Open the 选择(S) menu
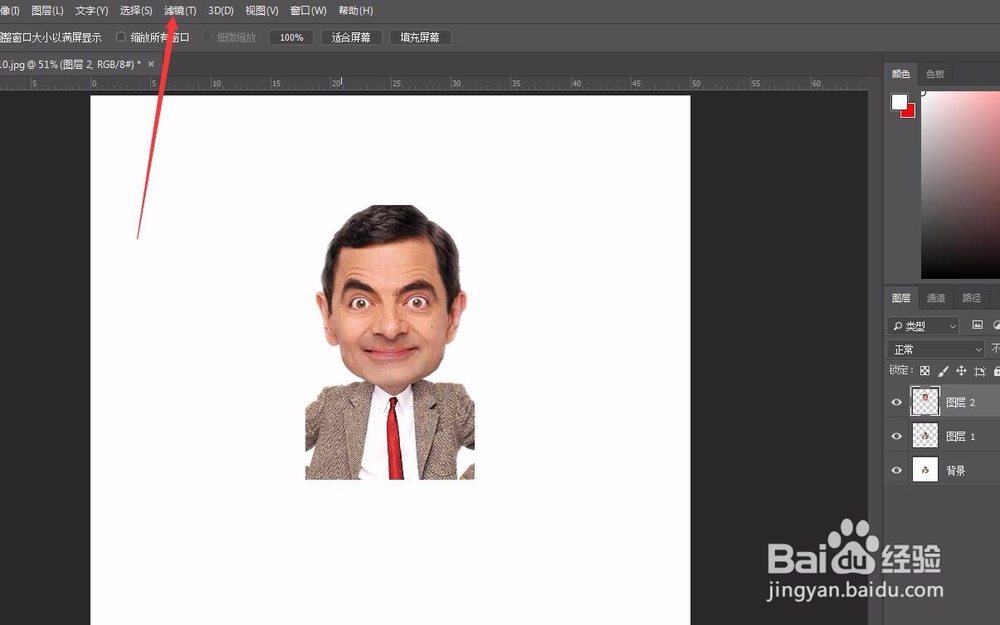The width and height of the screenshot is (1000, 625). coord(136,11)
